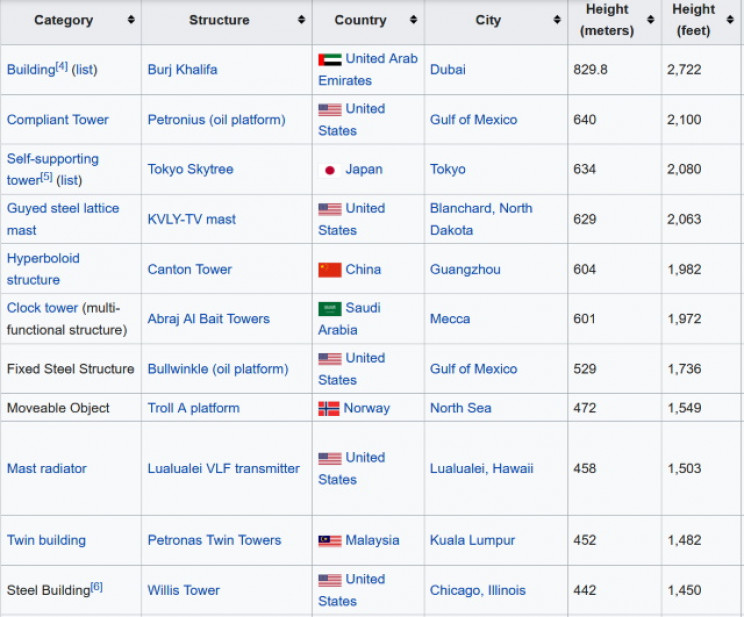Open Lualualei VLF transmitter link
744x617 pixels.
(223, 468)
